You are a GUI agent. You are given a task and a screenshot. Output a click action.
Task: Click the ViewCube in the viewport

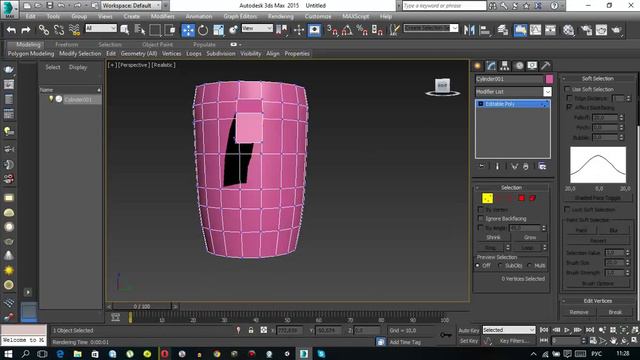click(442, 87)
